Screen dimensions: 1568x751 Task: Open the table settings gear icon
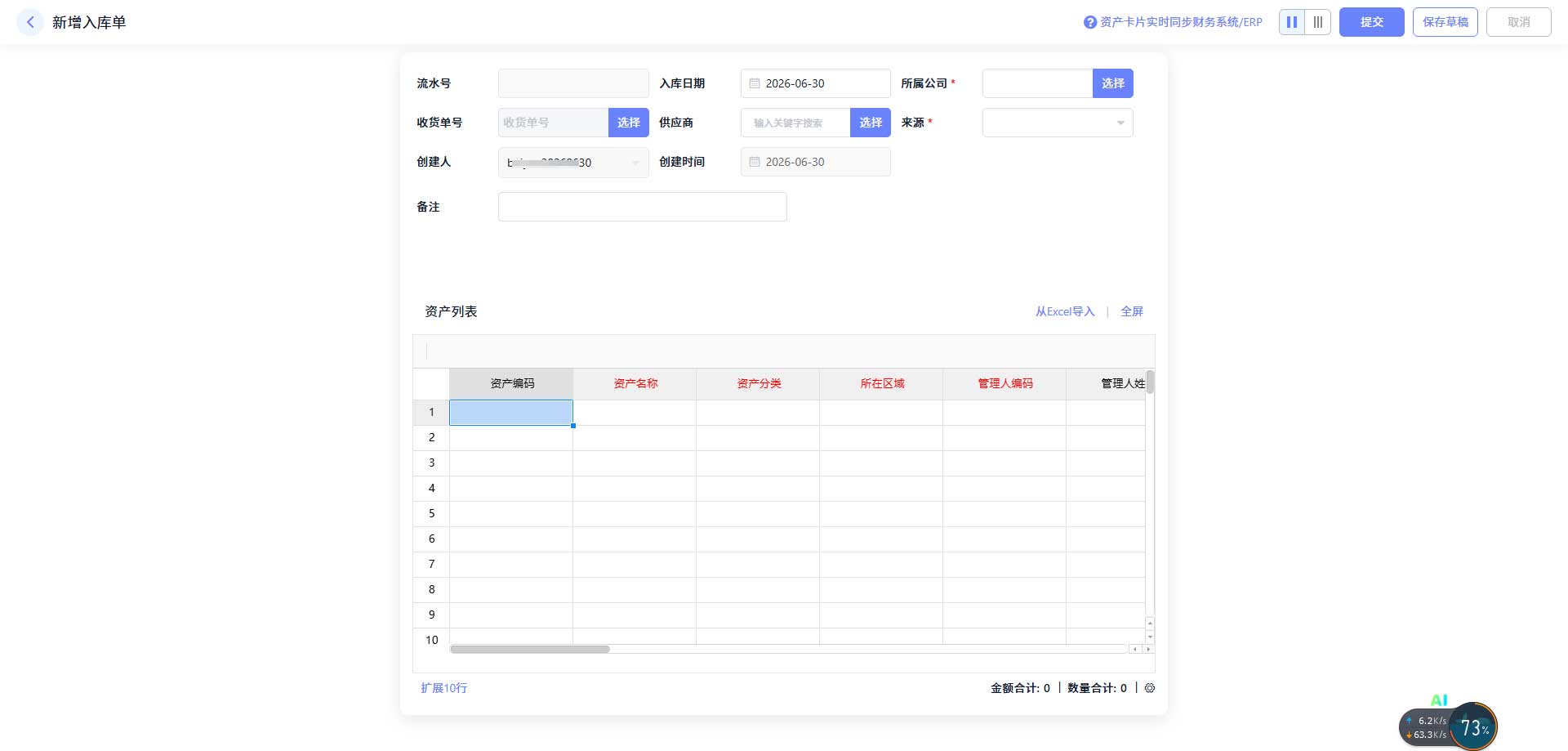click(1150, 688)
